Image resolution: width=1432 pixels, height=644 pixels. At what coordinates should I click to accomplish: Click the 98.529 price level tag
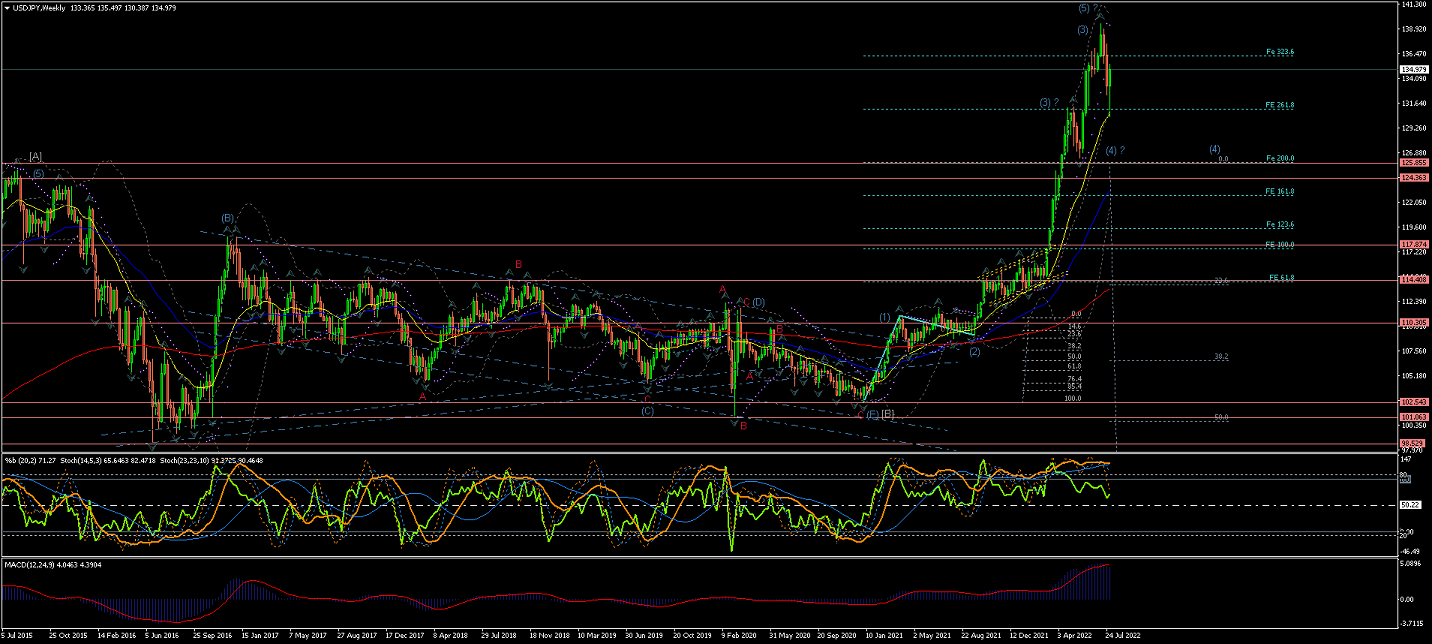1412,443
